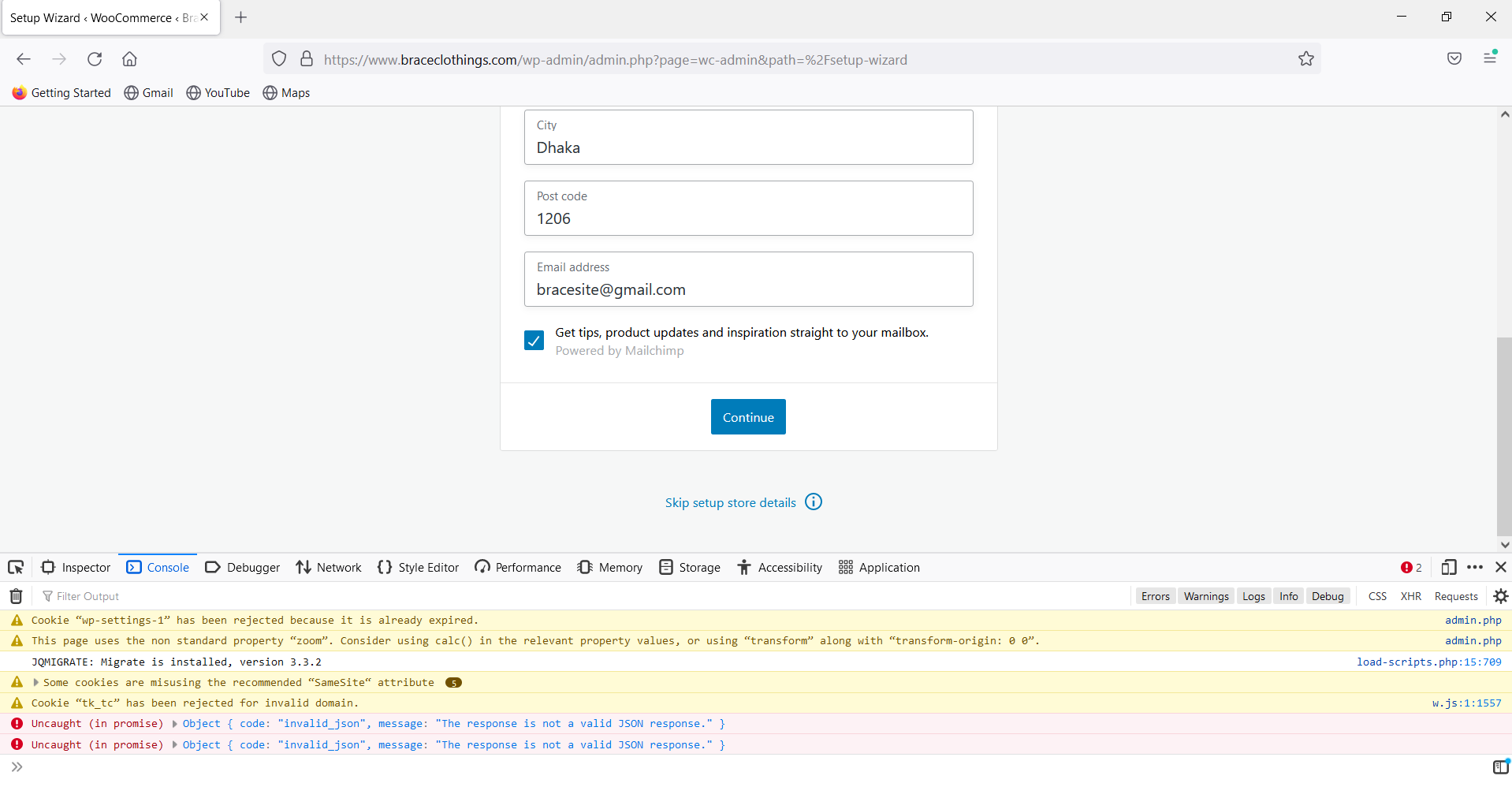Click Skip setup store details link
1512x798 pixels.
pos(730,503)
